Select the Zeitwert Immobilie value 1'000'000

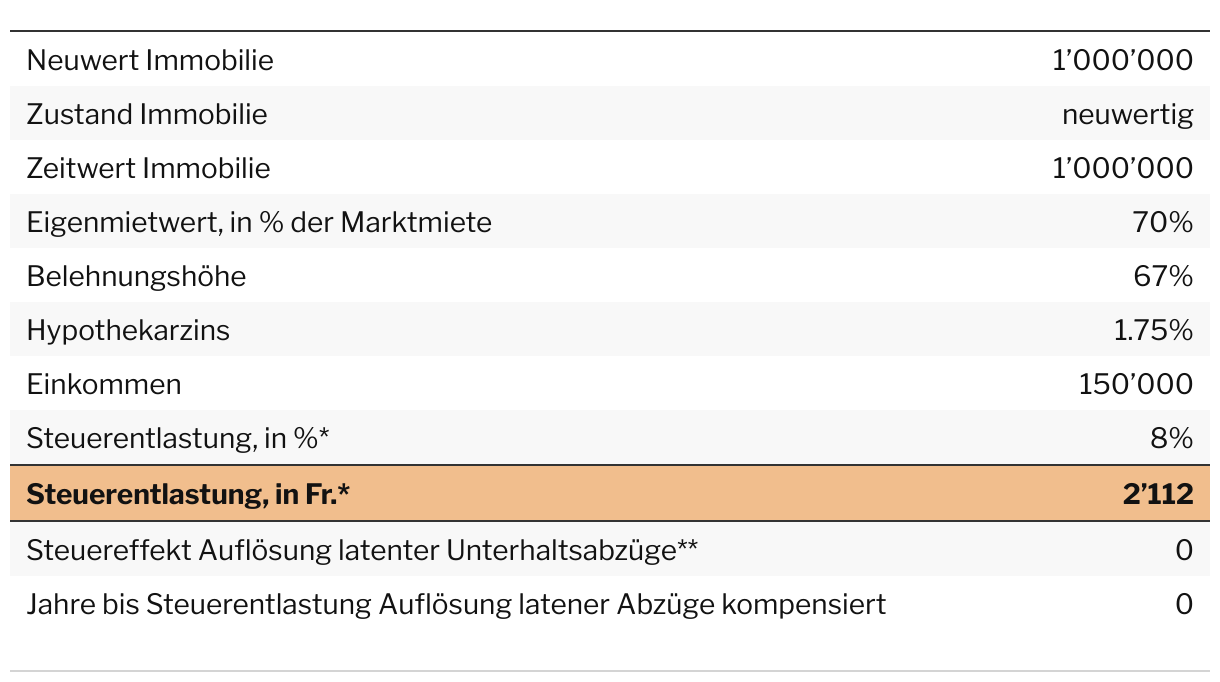(x=1122, y=168)
